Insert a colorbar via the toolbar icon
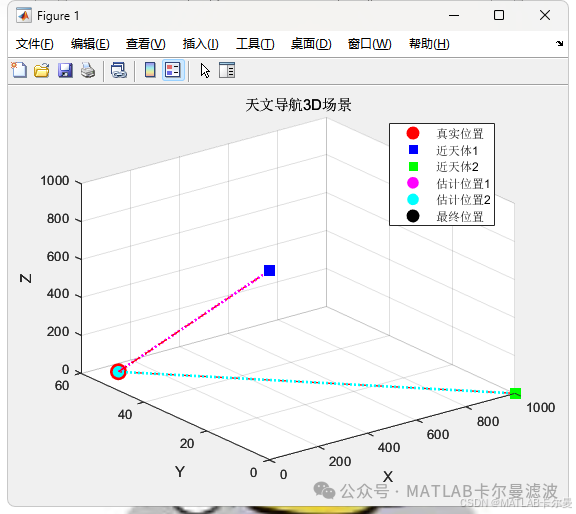576x514 pixels. coord(150,70)
